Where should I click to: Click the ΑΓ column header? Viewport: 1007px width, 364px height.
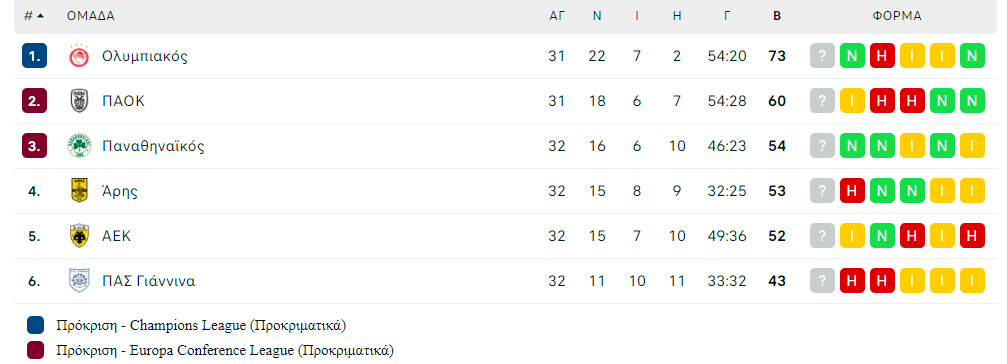click(557, 16)
